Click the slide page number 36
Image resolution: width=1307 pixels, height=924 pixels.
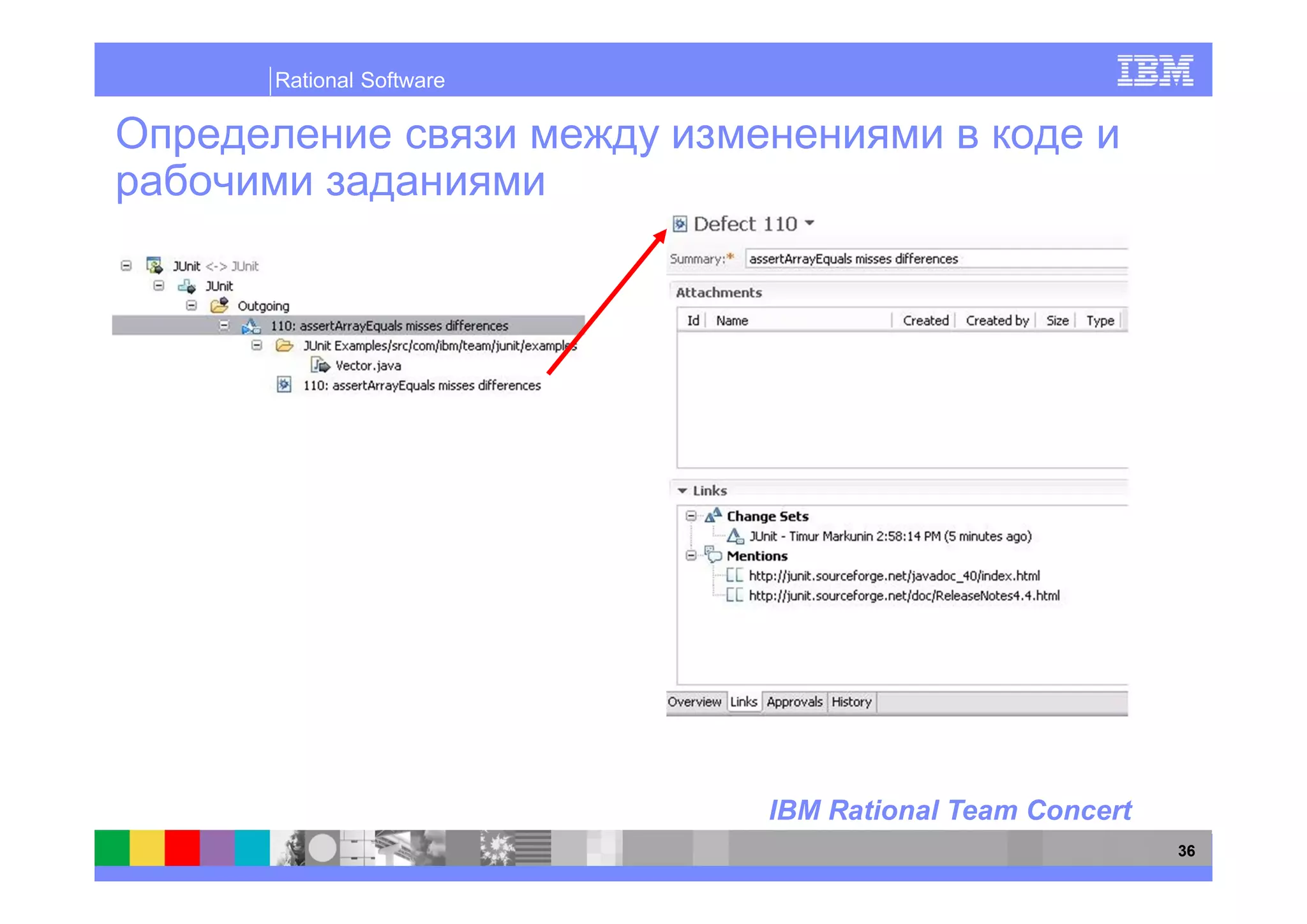[1186, 851]
